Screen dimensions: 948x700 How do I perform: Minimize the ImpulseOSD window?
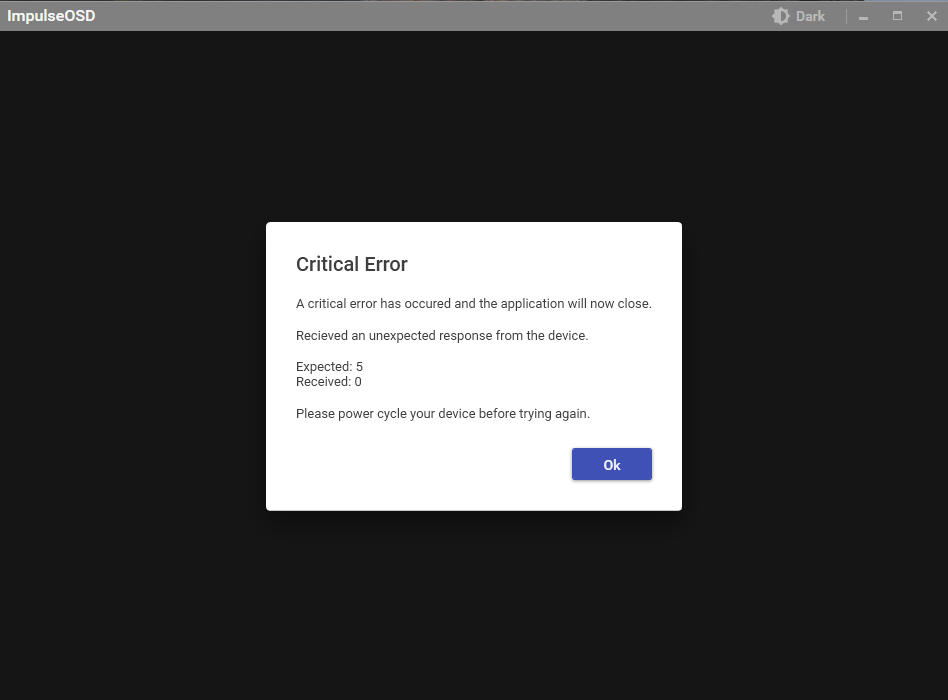[862, 16]
